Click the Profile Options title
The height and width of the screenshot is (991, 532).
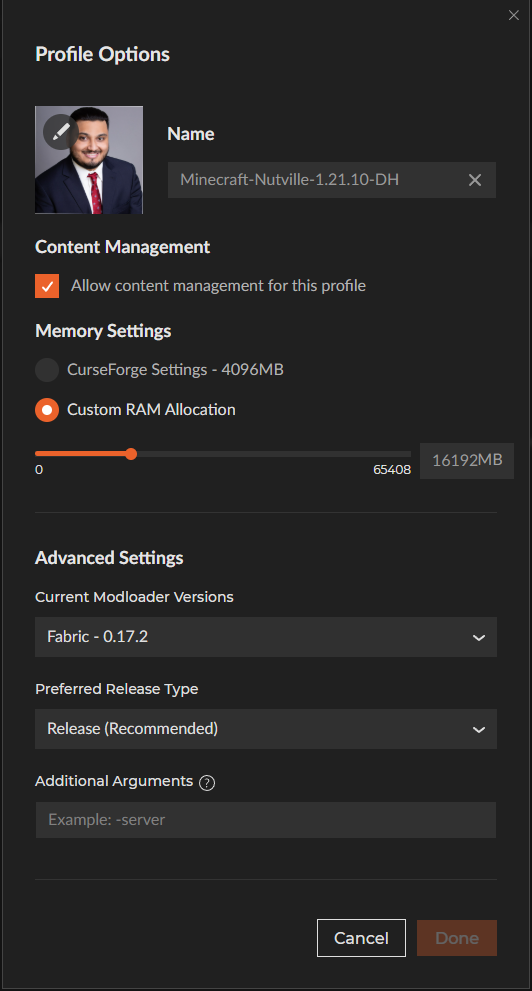[102, 54]
